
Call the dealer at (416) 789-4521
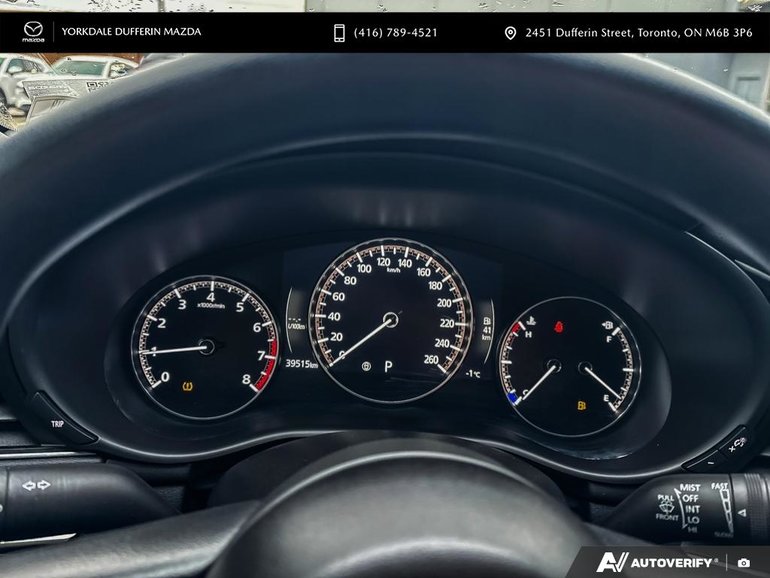coord(396,33)
